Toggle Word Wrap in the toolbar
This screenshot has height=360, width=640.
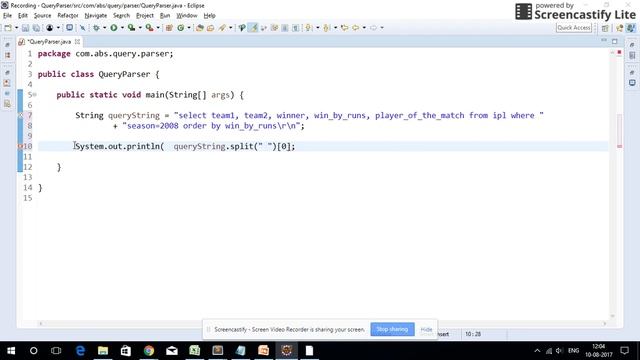click(x=275, y=28)
